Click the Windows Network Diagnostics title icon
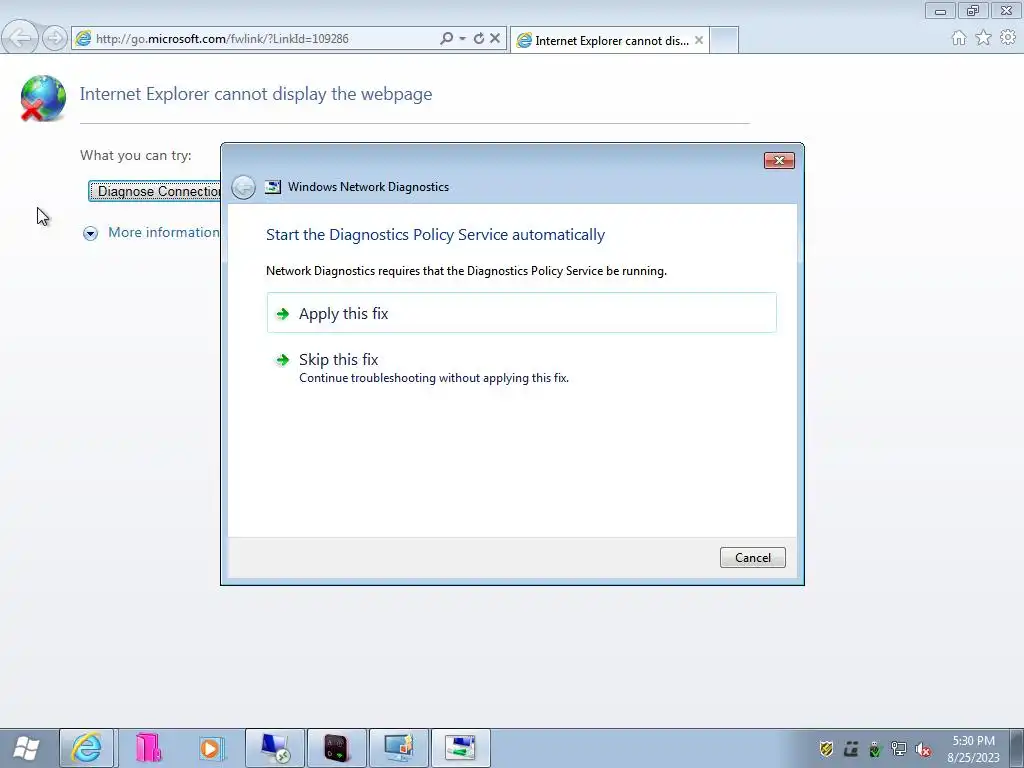 click(x=273, y=187)
